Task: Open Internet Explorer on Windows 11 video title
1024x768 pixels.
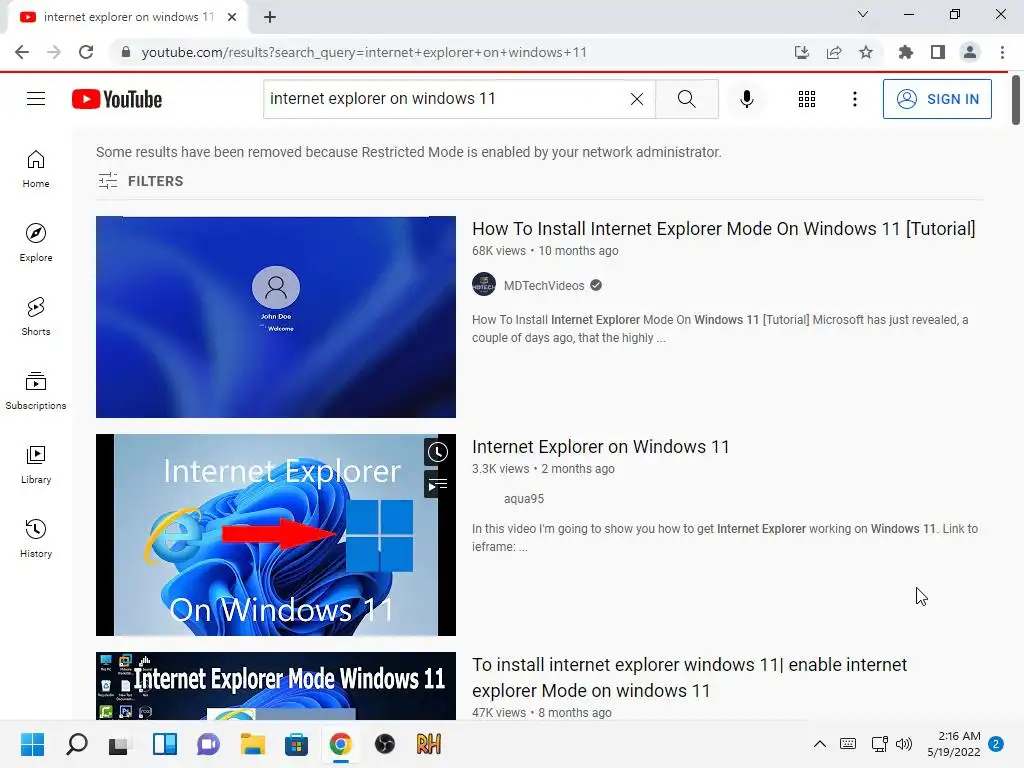Action: [601, 447]
